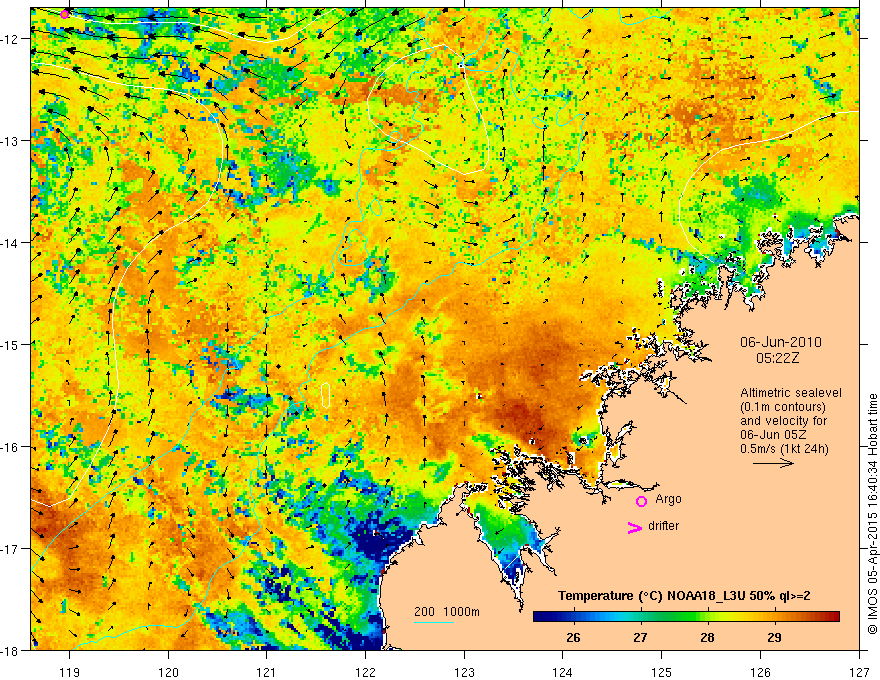Screen dimensions: 880x680
Task: Click the temperature color bar
Action: [x=686, y=617]
